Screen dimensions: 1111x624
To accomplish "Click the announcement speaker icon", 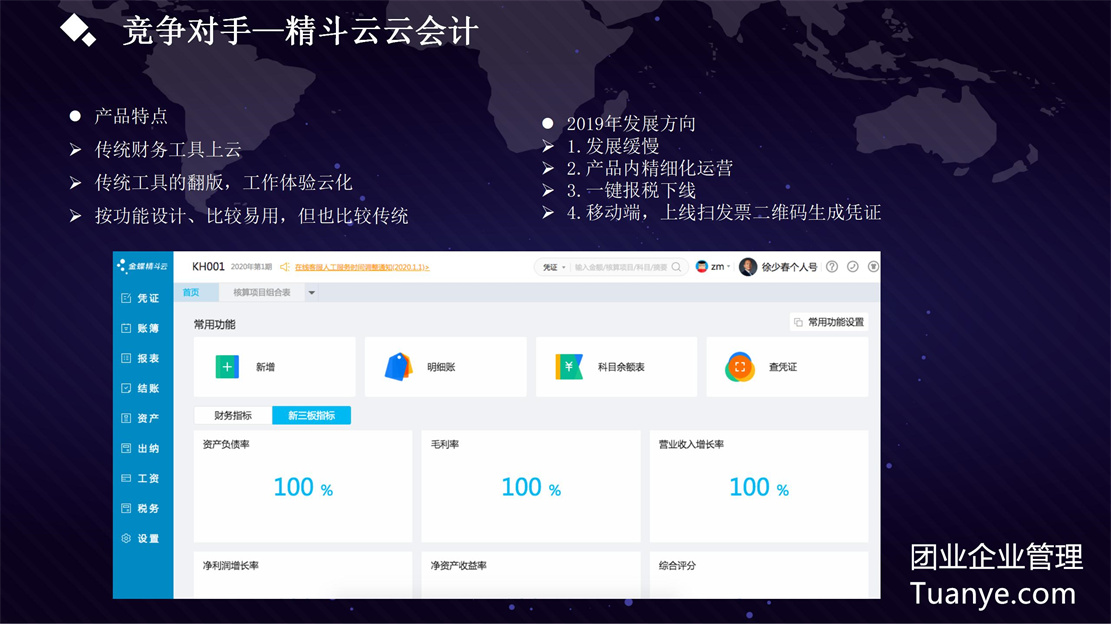I will (285, 267).
